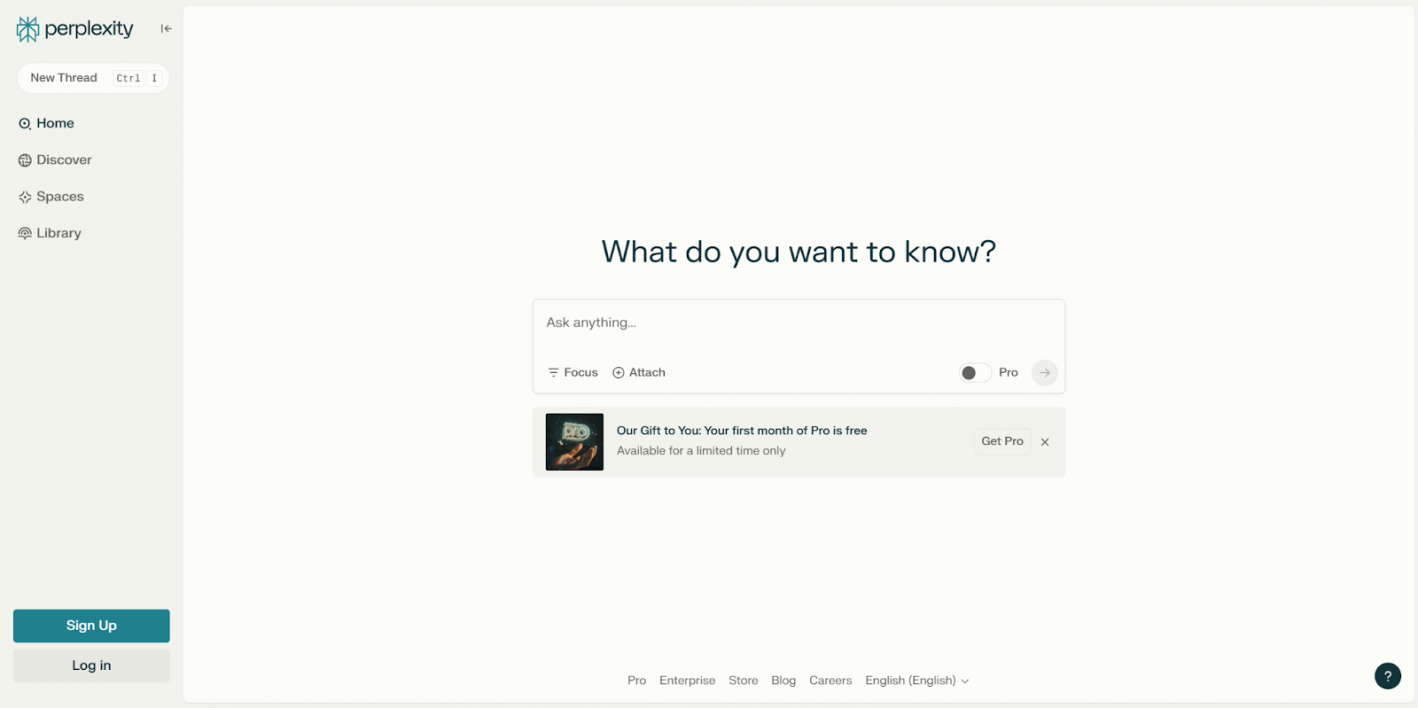Click the Discover globe icon
Image resolution: width=1418 pixels, height=708 pixels.
tap(25, 160)
